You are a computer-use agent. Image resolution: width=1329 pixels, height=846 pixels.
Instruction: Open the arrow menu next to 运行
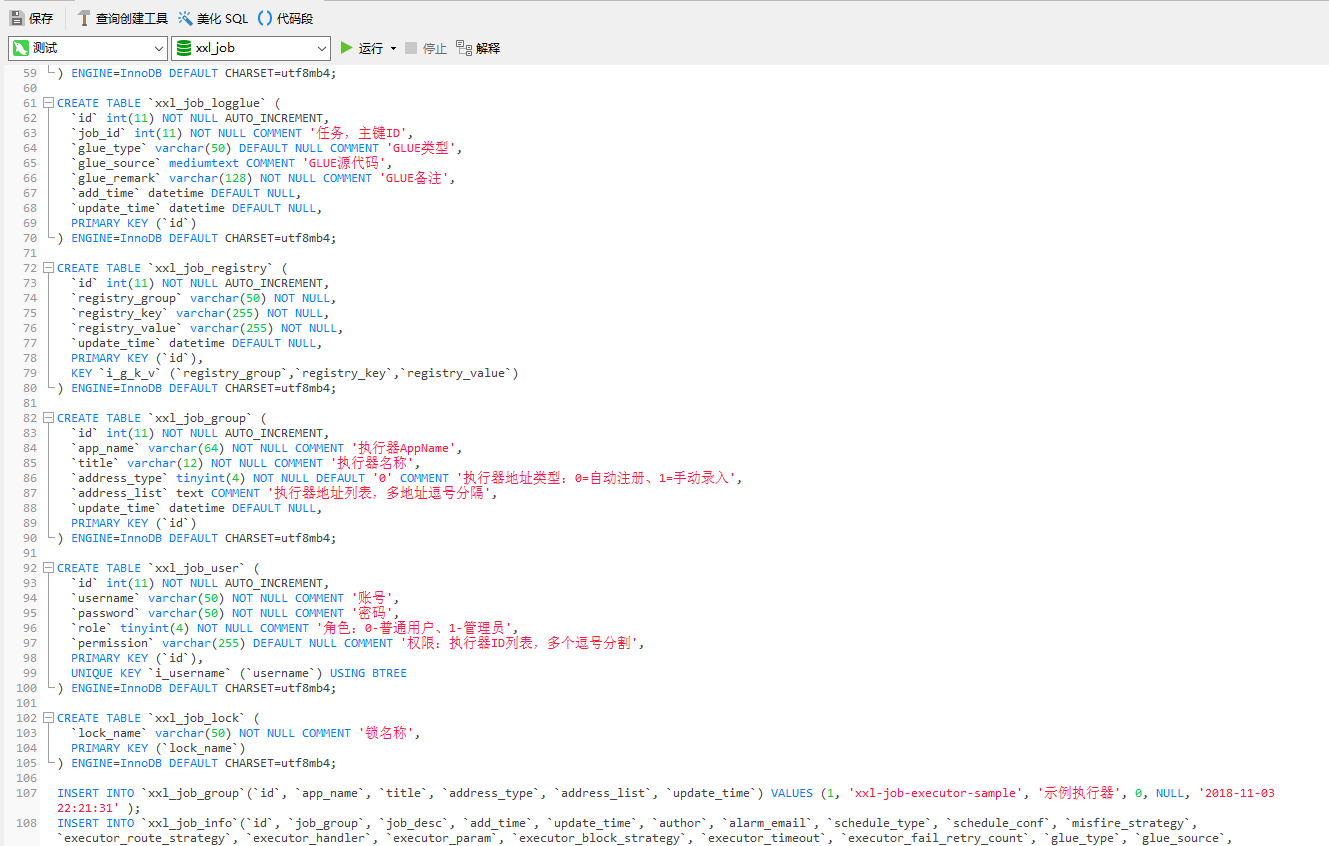[x=393, y=48]
